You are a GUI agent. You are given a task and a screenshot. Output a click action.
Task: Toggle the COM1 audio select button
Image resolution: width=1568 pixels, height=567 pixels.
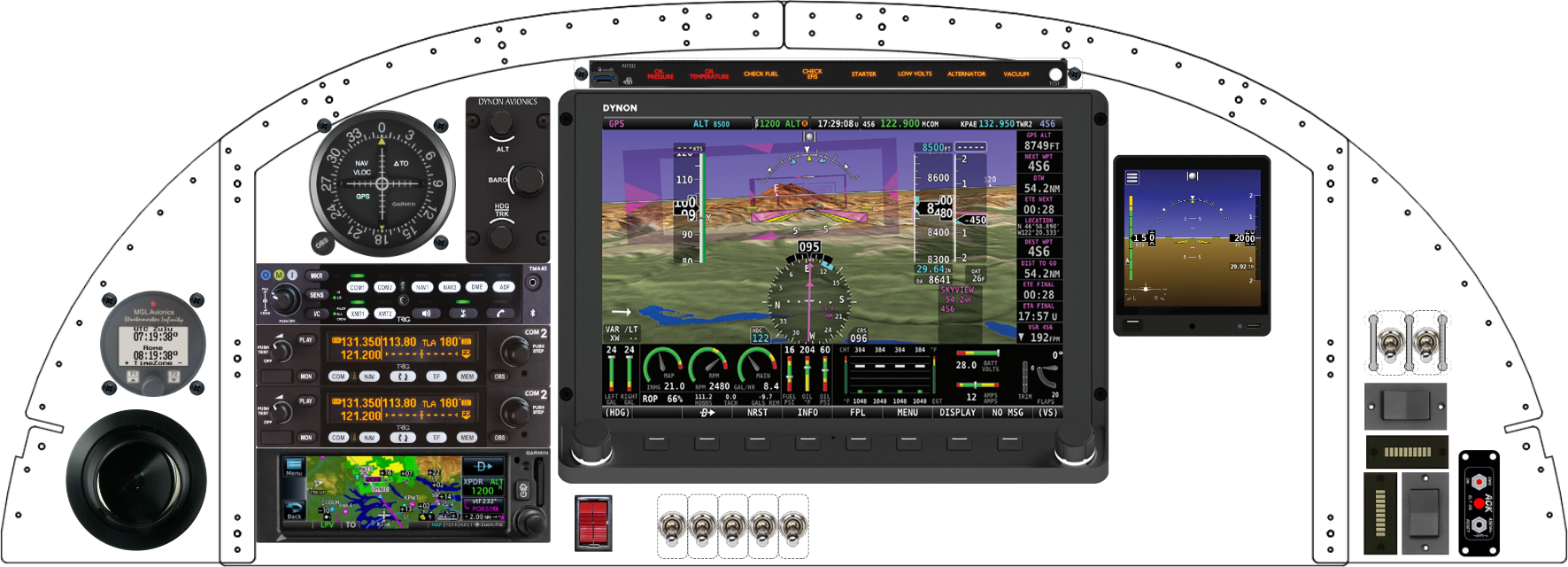click(x=358, y=287)
